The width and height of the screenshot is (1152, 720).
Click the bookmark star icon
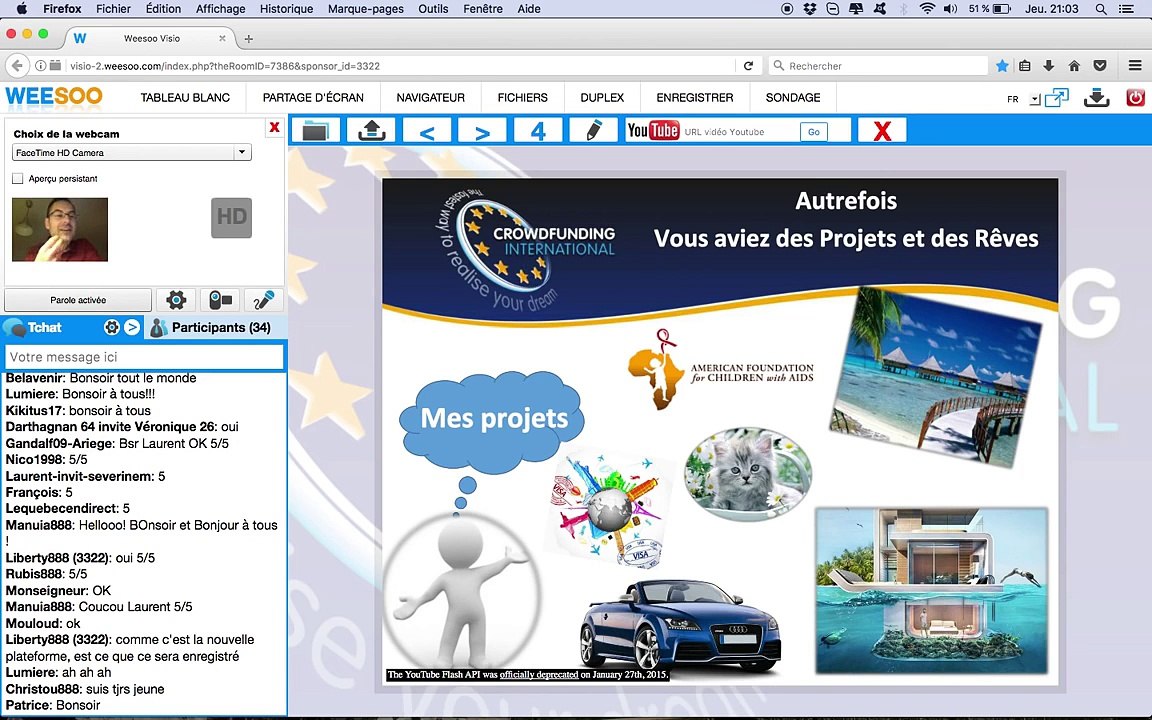[1002, 66]
